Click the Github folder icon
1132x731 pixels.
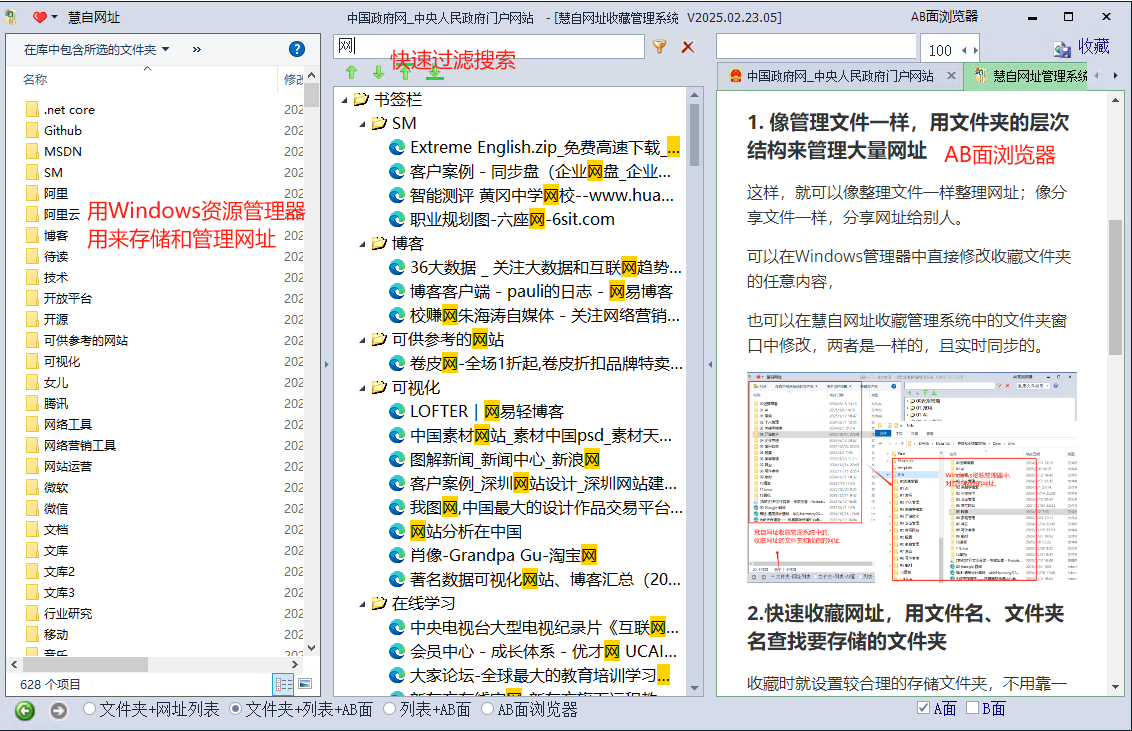tap(32, 131)
